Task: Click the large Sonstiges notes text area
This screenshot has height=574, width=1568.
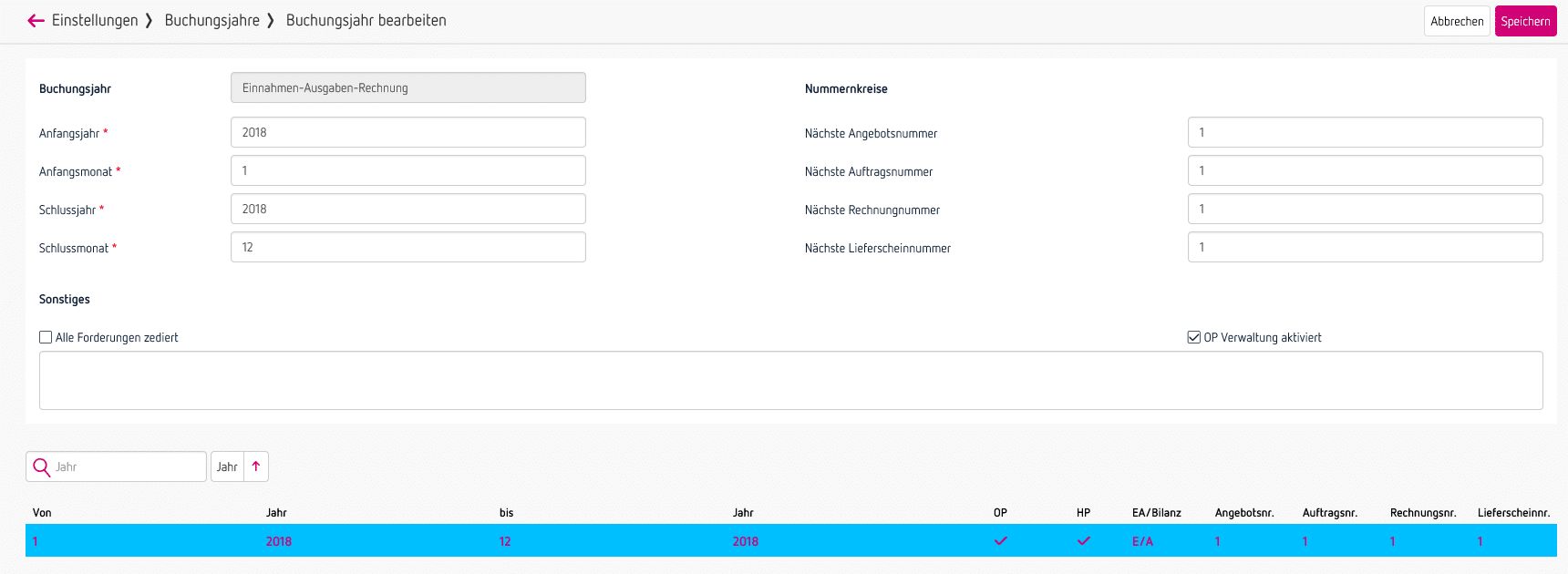Action: [790, 381]
